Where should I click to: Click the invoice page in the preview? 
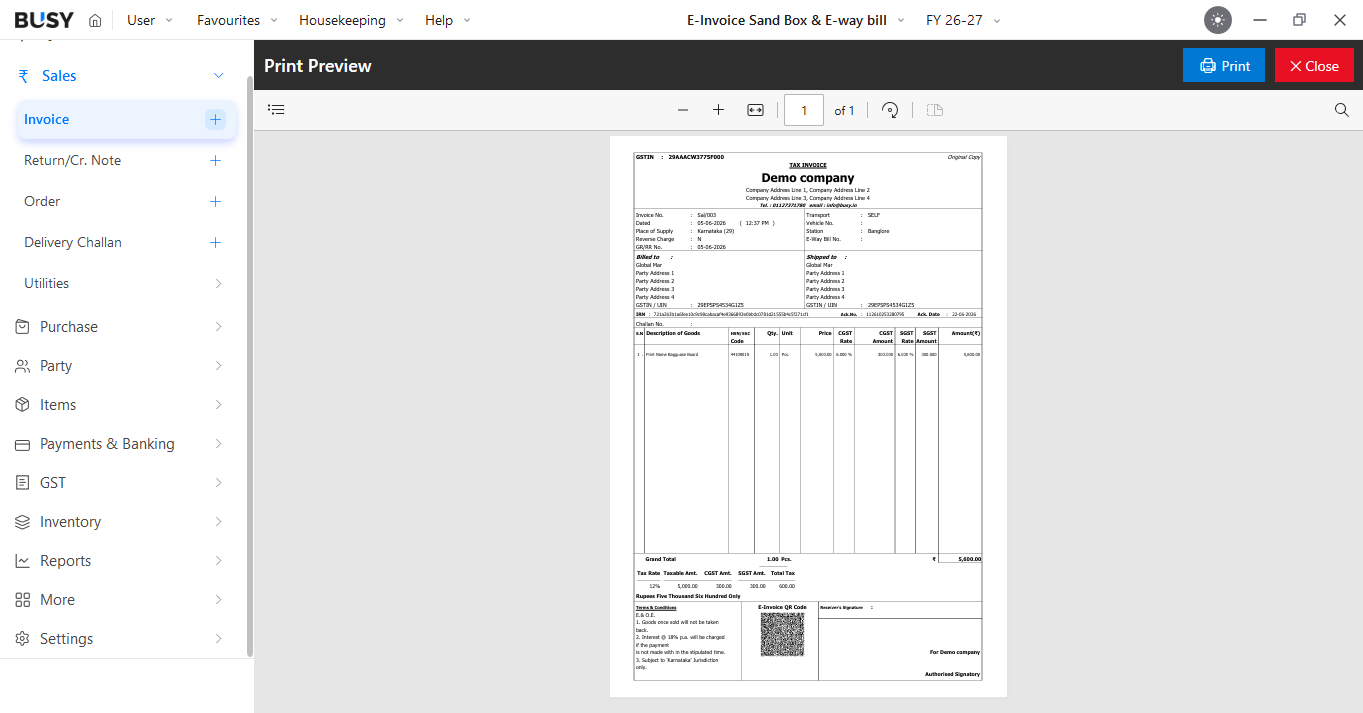pos(808,416)
